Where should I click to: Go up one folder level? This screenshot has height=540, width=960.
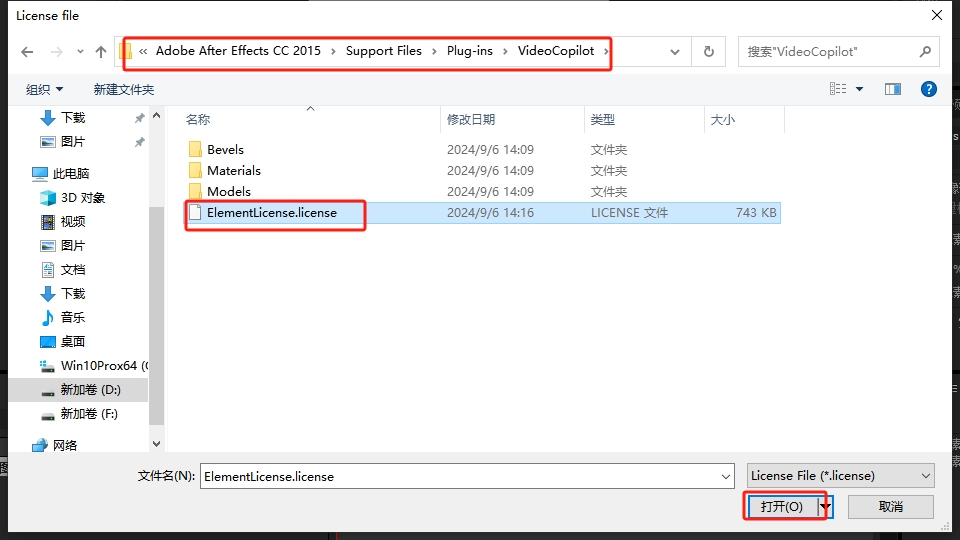click(101, 52)
